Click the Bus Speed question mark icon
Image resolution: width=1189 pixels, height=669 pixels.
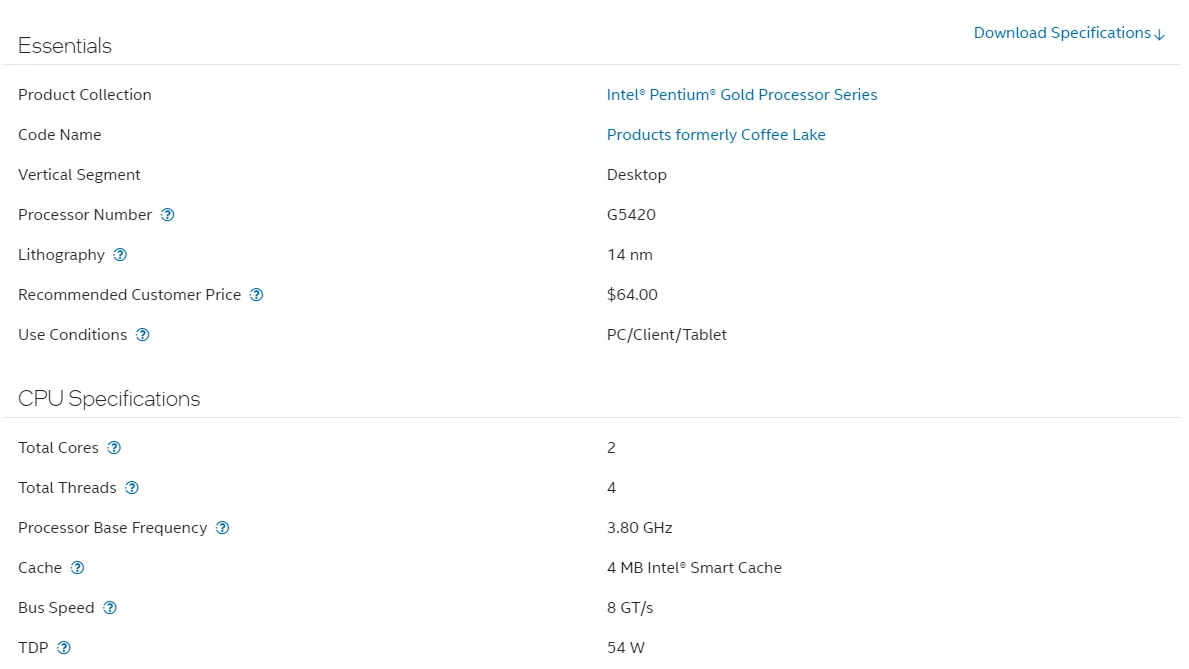pos(110,608)
